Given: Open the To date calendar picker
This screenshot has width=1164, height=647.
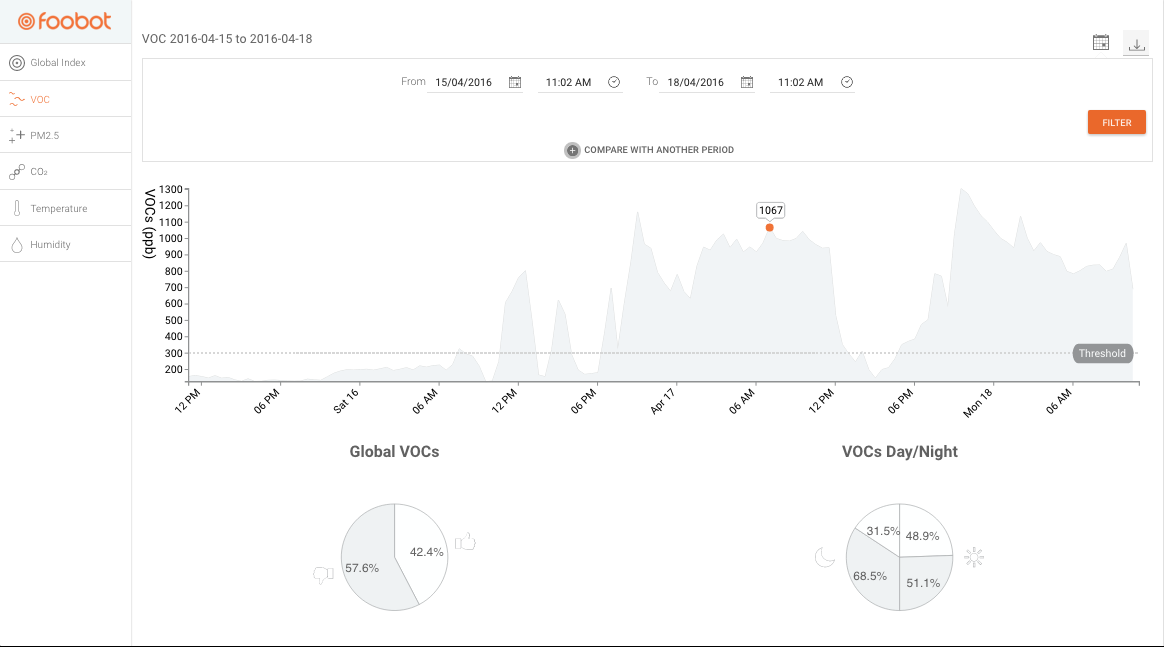Looking at the screenshot, I should [x=747, y=82].
